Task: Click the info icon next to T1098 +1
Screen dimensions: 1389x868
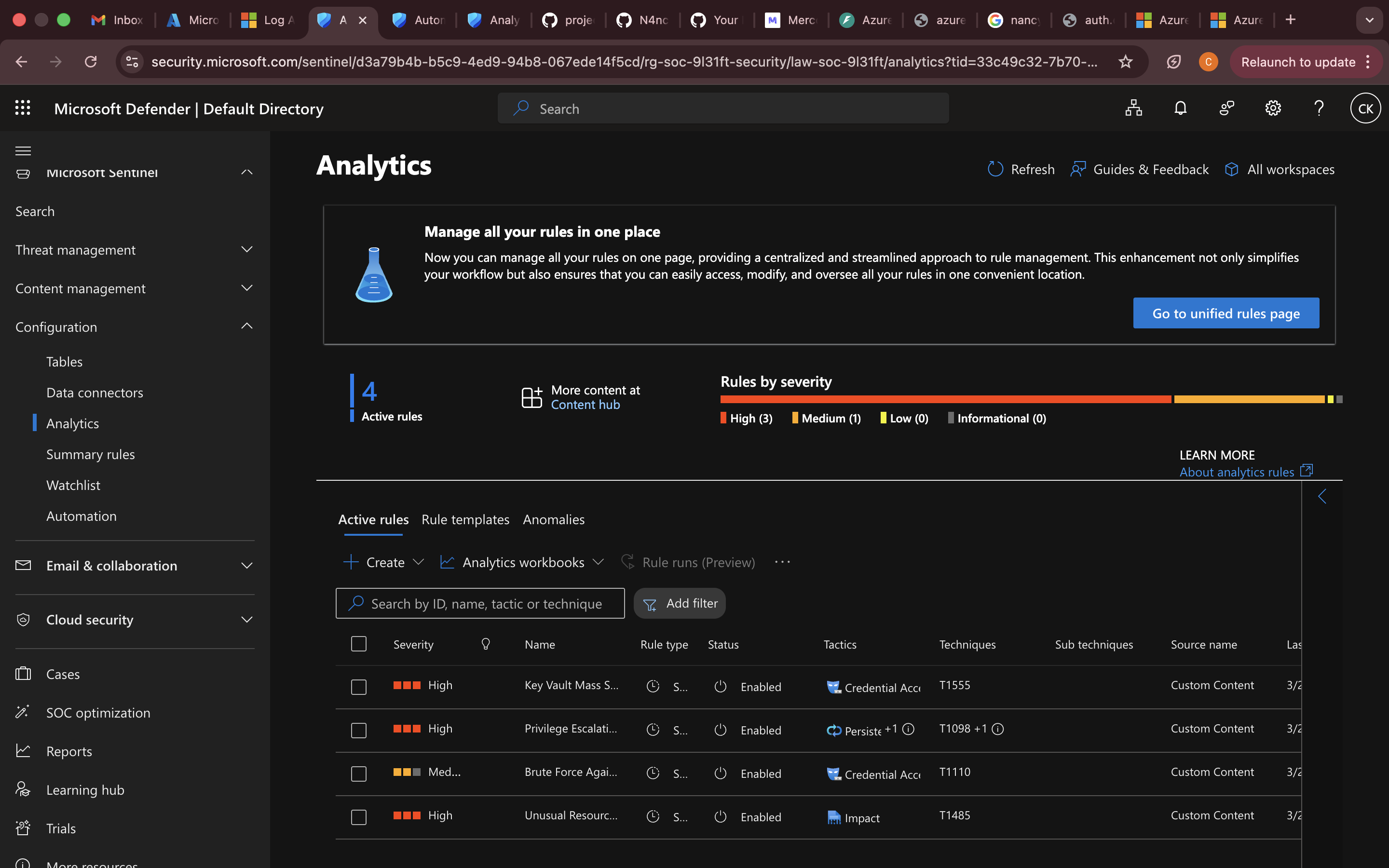Action: point(998,729)
